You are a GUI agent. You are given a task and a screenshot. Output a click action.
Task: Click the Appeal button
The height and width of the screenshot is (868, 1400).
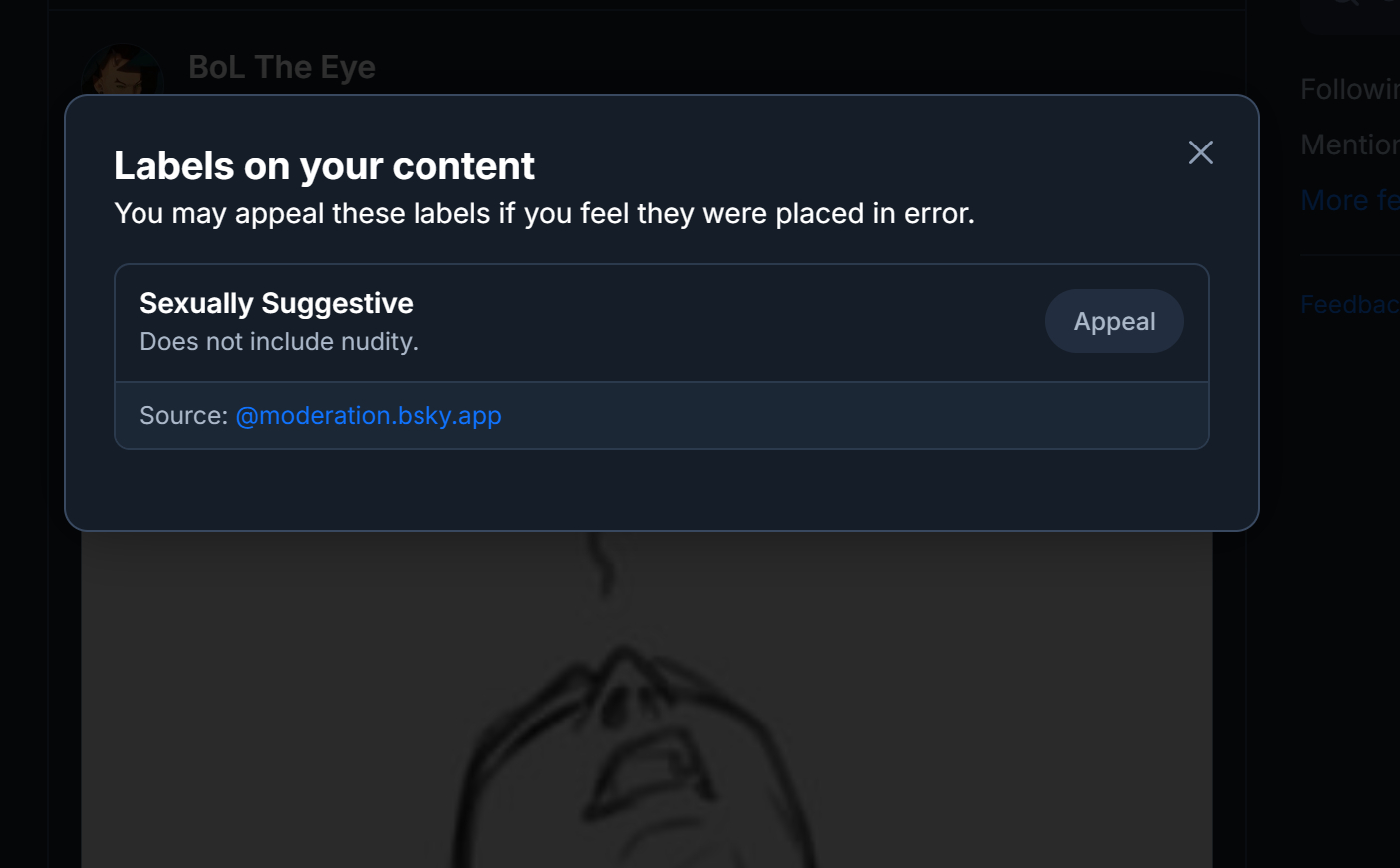point(1114,321)
